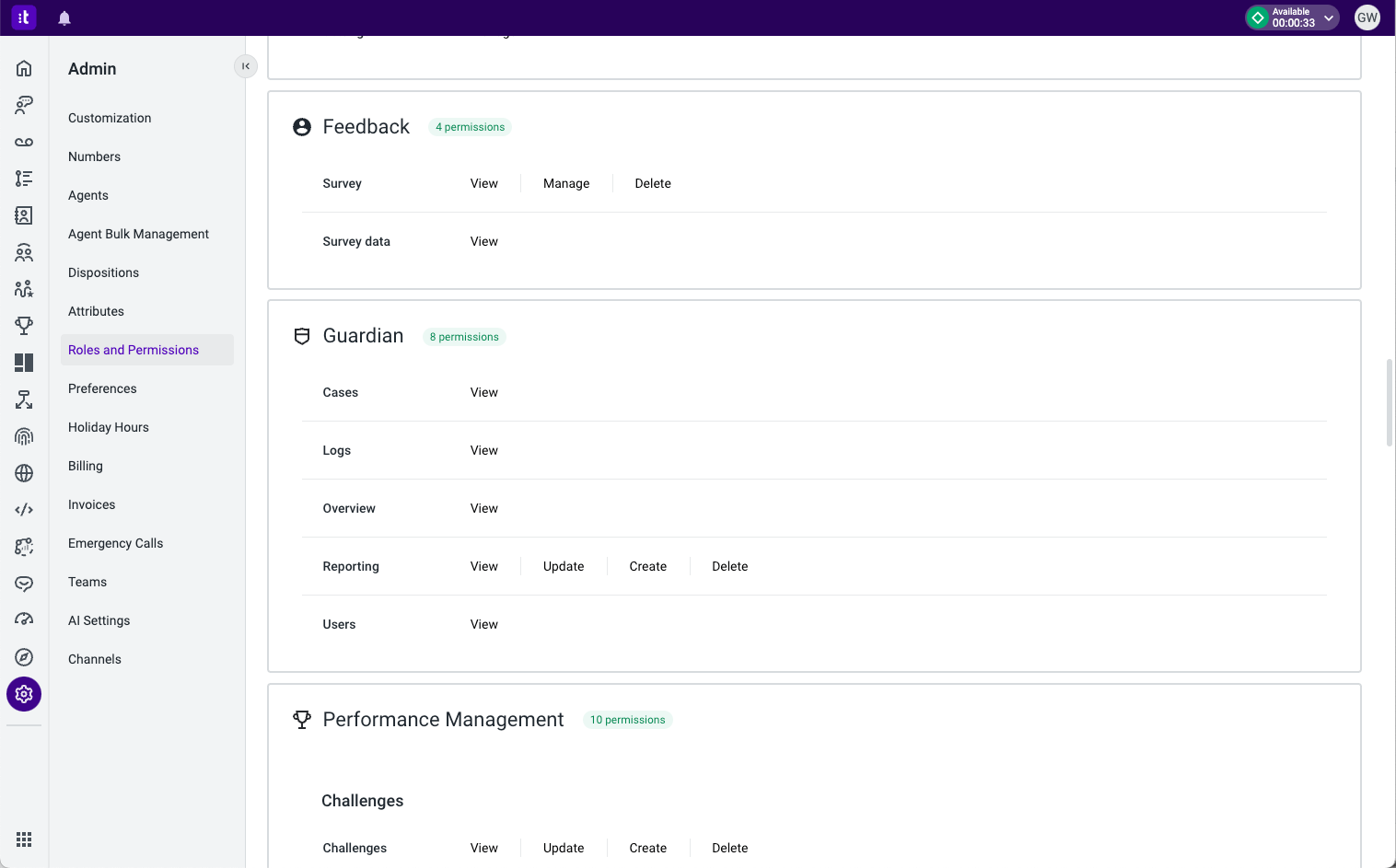
Task: Click the notifications bell icon
Action: coord(64,17)
